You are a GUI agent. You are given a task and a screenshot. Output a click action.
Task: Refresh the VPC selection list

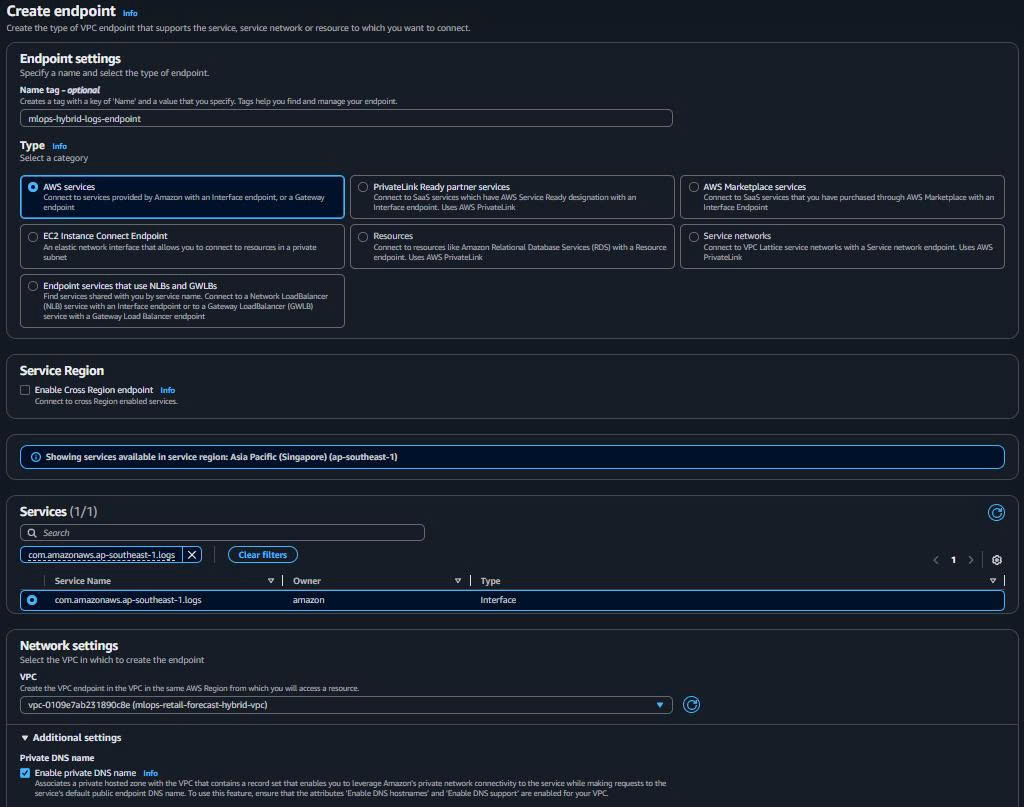pos(691,704)
